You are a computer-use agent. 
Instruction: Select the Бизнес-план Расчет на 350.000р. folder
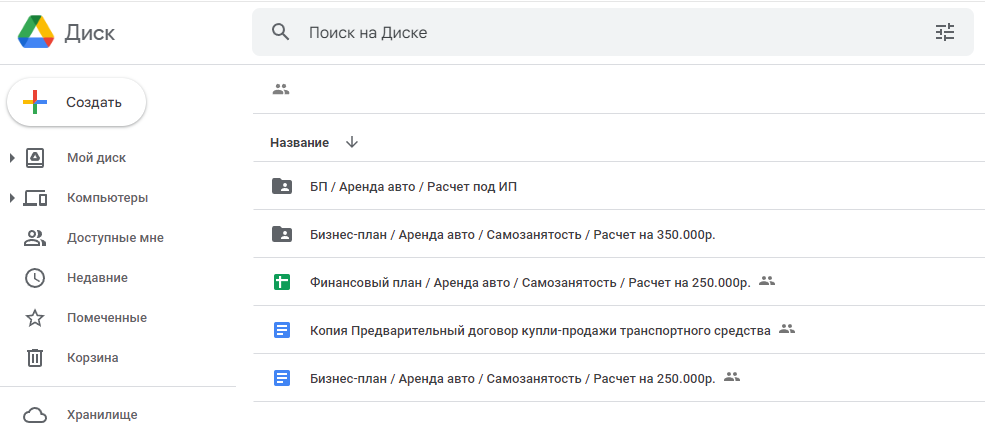[513, 234]
